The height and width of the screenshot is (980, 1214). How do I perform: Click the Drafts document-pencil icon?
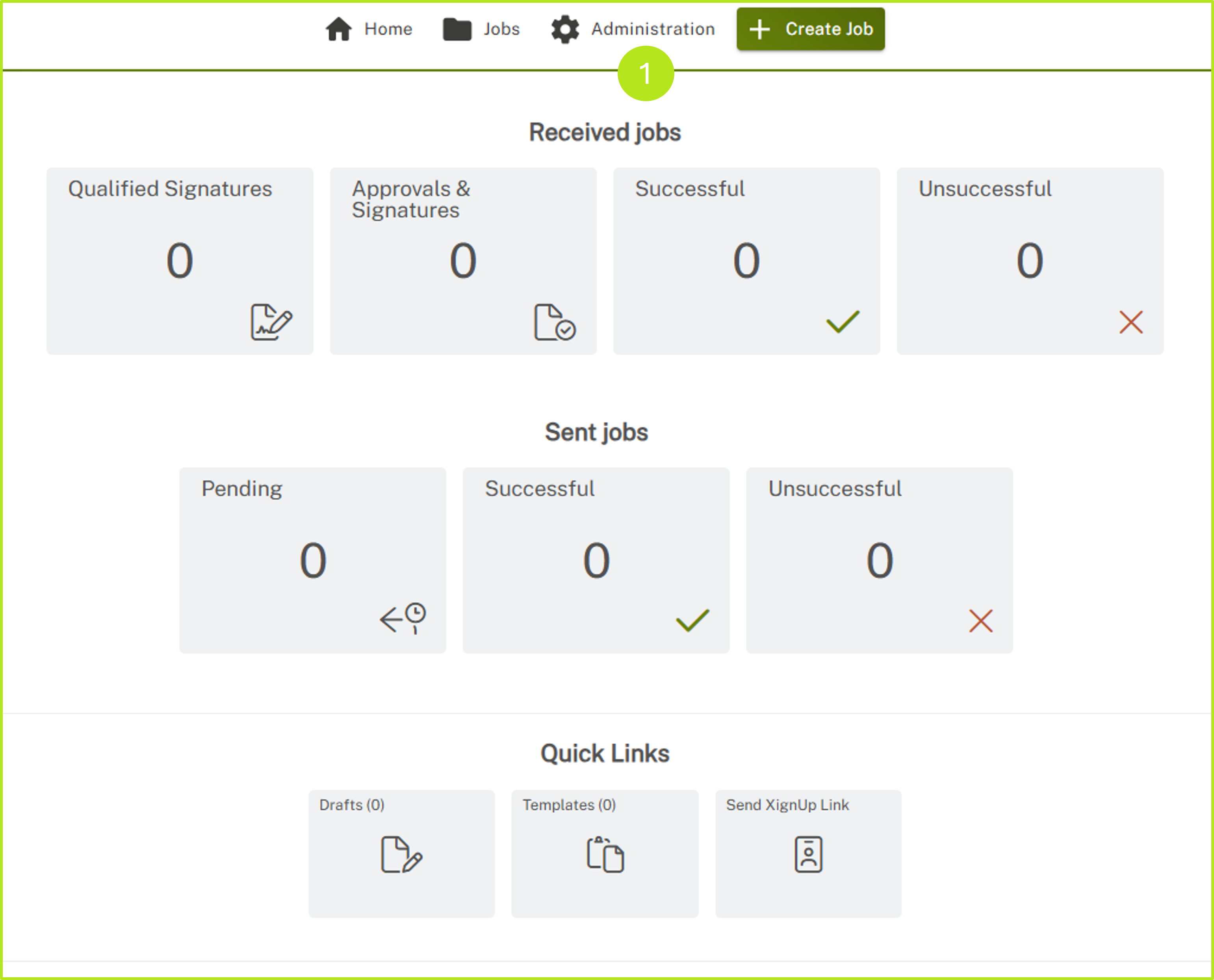(401, 854)
